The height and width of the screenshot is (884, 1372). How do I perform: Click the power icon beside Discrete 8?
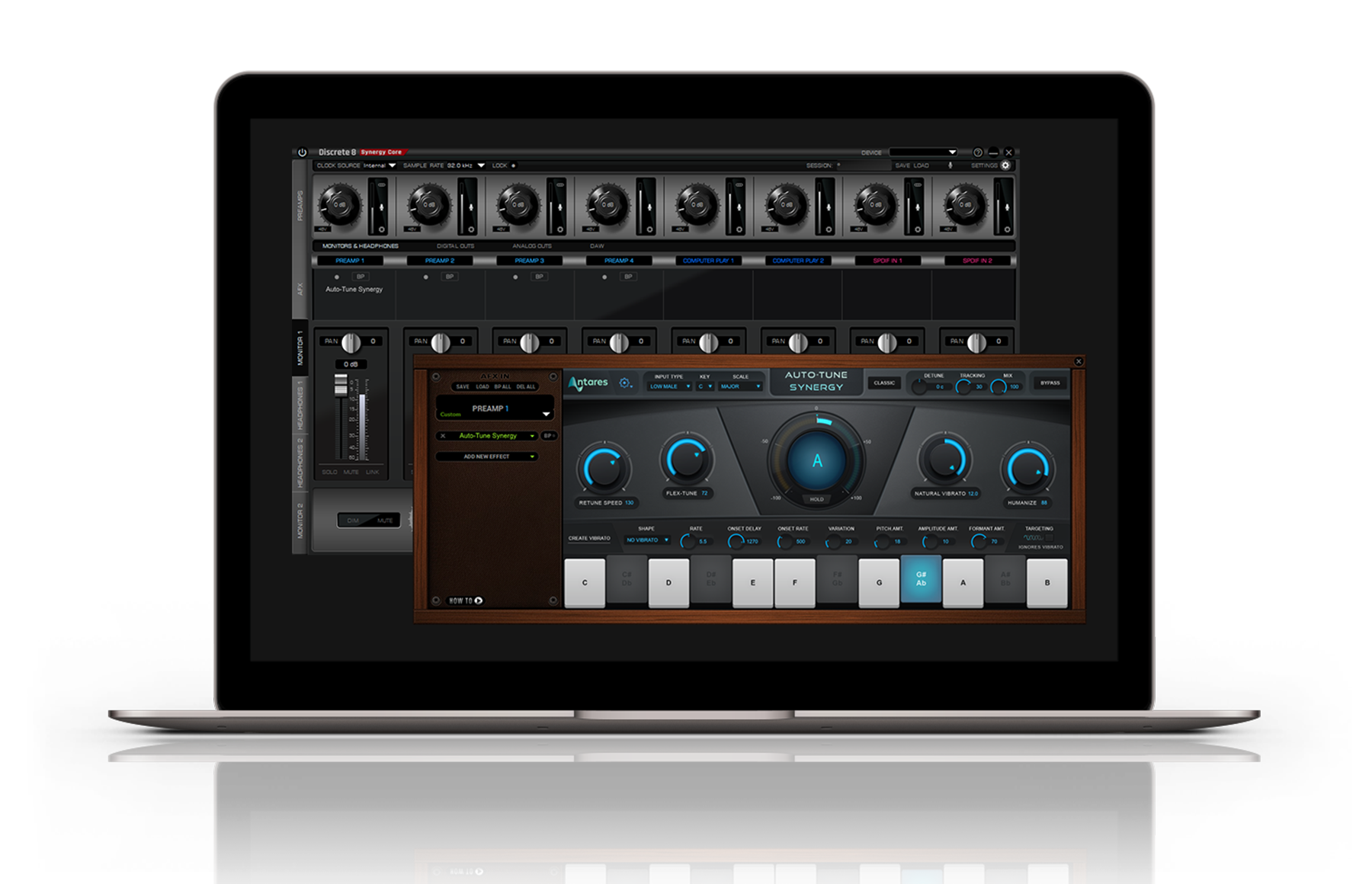[302, 152]
